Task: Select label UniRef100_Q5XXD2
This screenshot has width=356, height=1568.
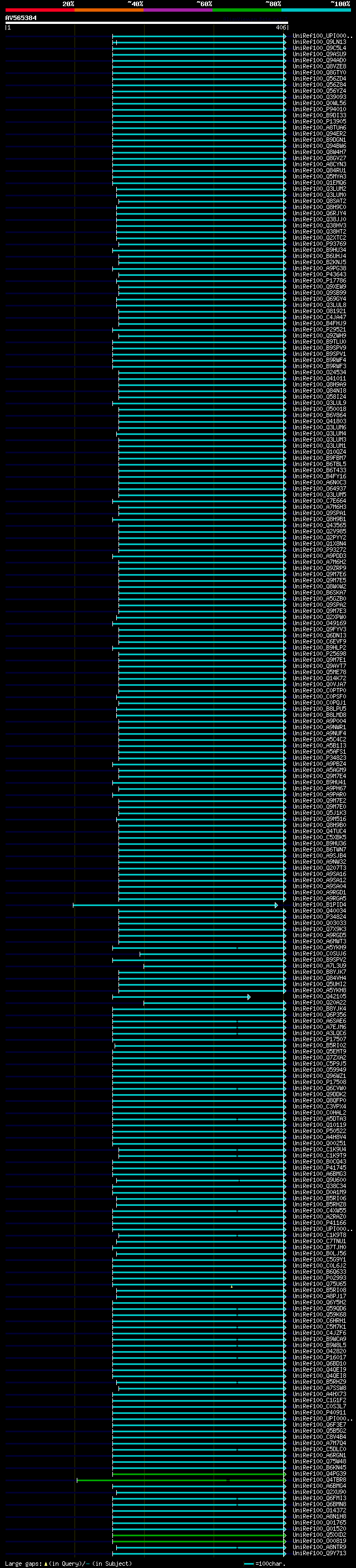Action: pos(319,1535)
